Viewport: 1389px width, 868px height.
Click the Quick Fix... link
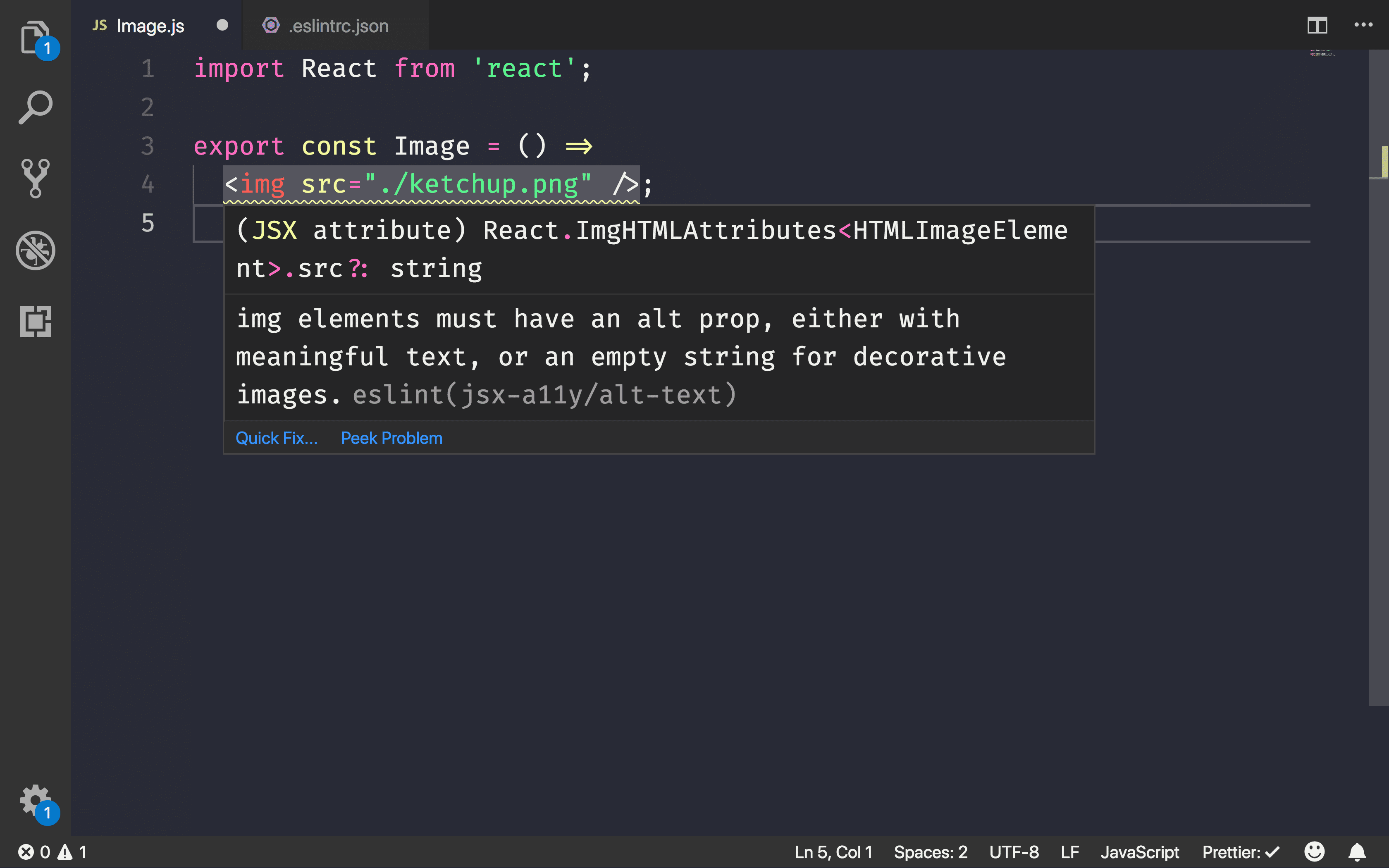click(277, 437)
